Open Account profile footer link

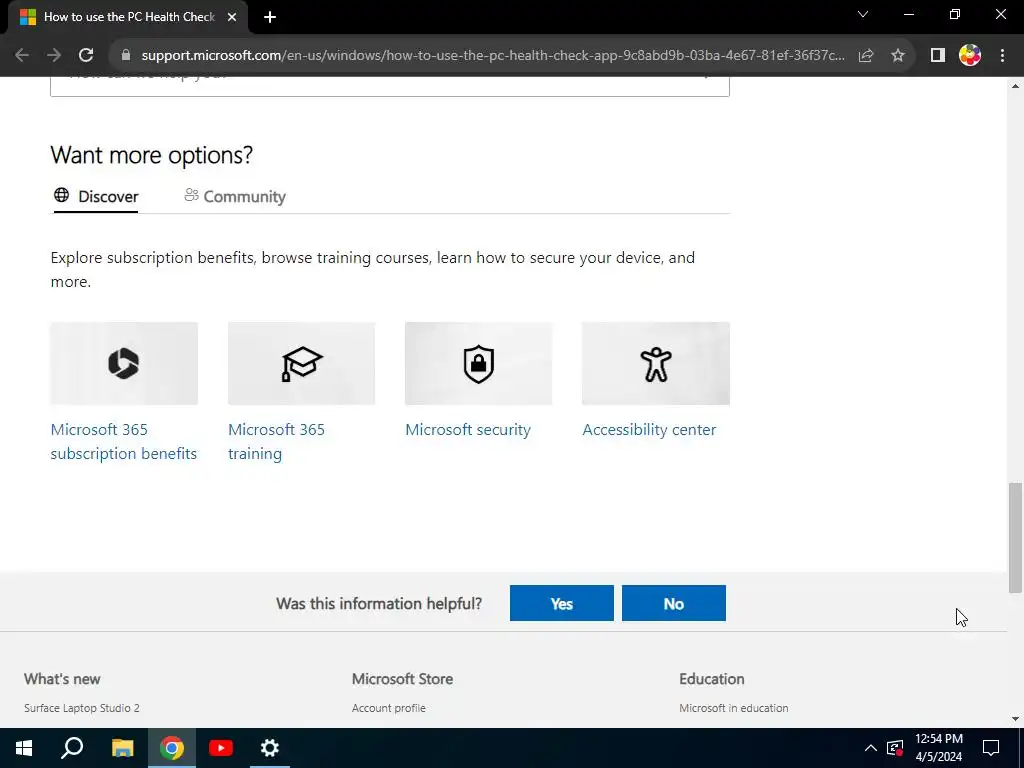click(x=389, y=708)
